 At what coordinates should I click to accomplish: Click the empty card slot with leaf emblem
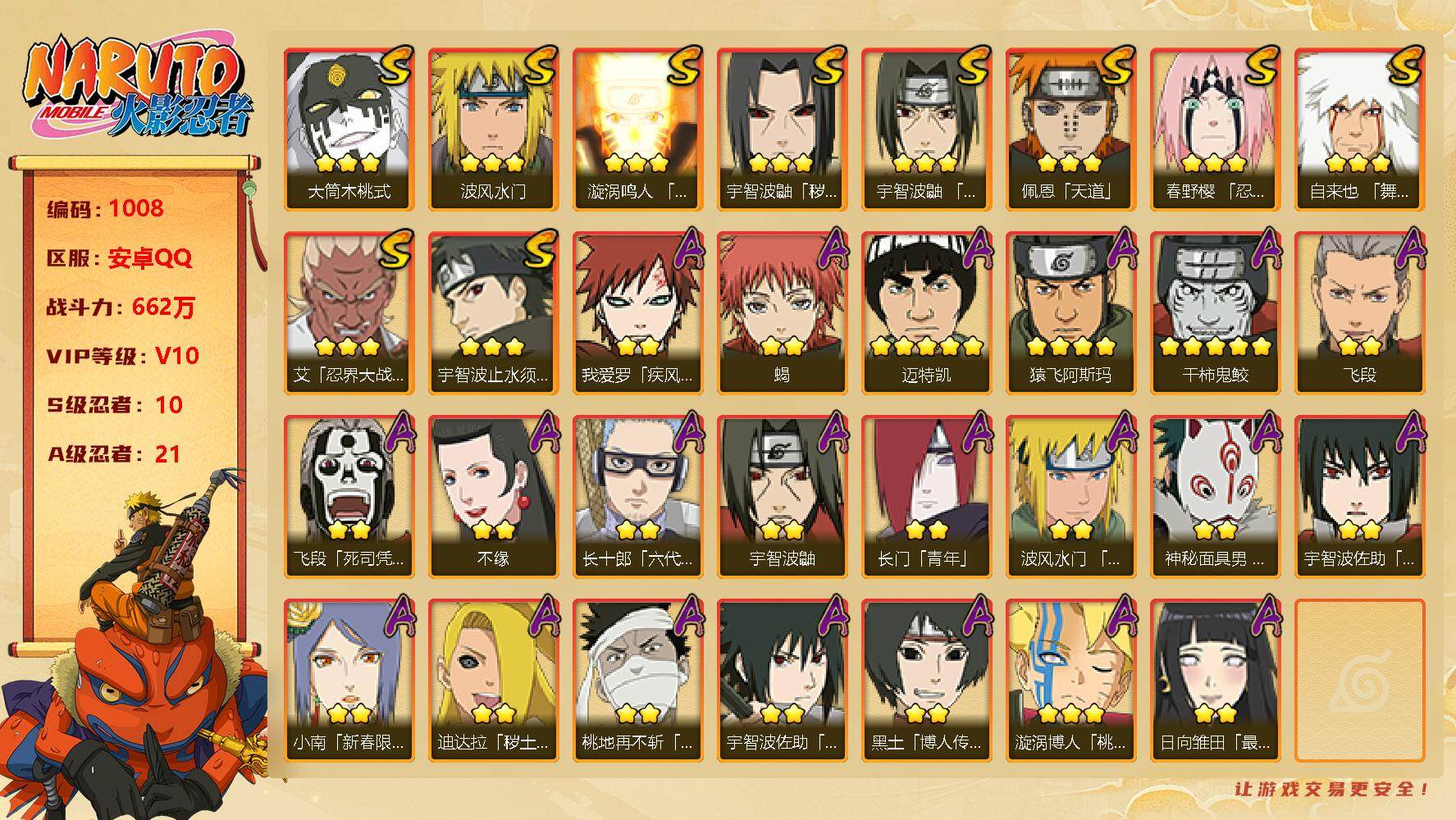tap(1359, 680)
